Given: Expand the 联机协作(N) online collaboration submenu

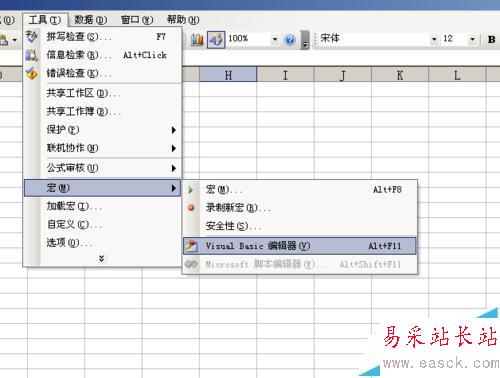Looking at the screenshot, I should (x=103, y=148).
